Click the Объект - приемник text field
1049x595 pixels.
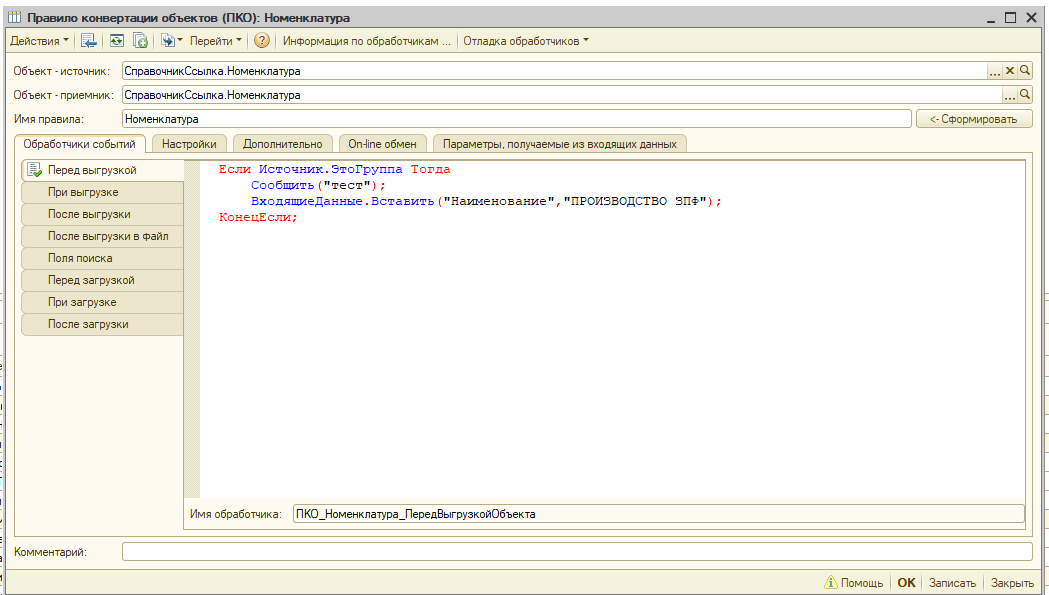coord(562,95)
